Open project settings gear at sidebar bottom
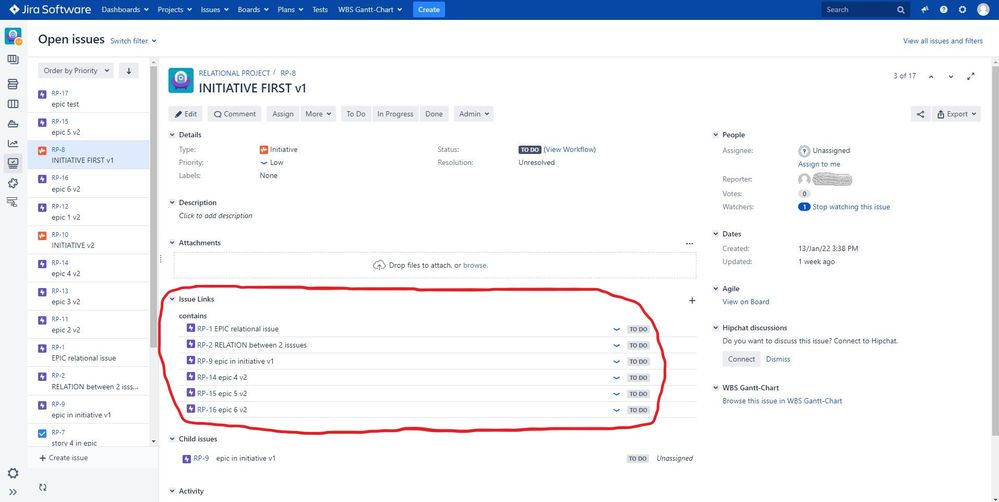Screen dimensions: 999x502 13,473
